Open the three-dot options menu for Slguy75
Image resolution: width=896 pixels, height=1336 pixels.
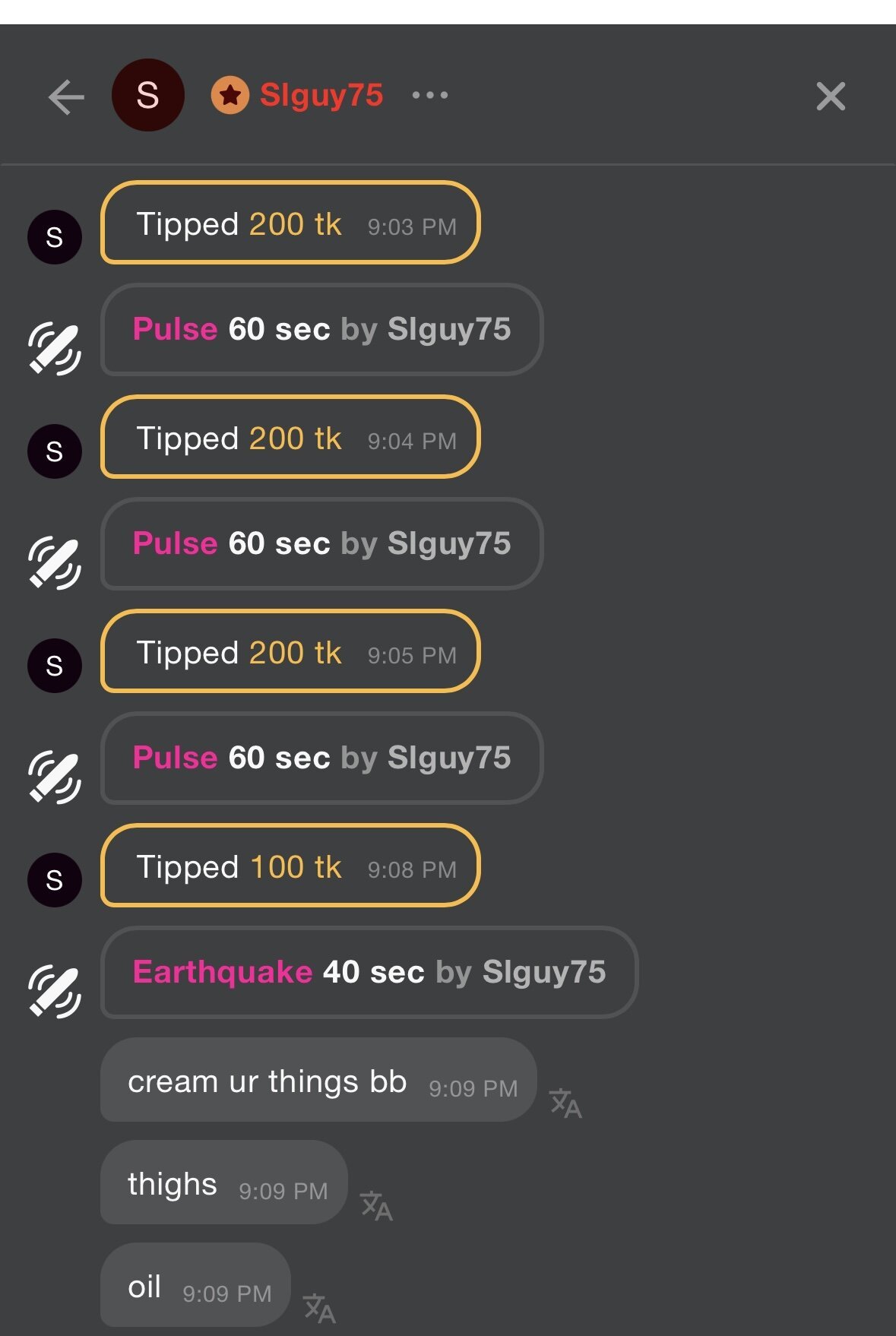(429, 95)
